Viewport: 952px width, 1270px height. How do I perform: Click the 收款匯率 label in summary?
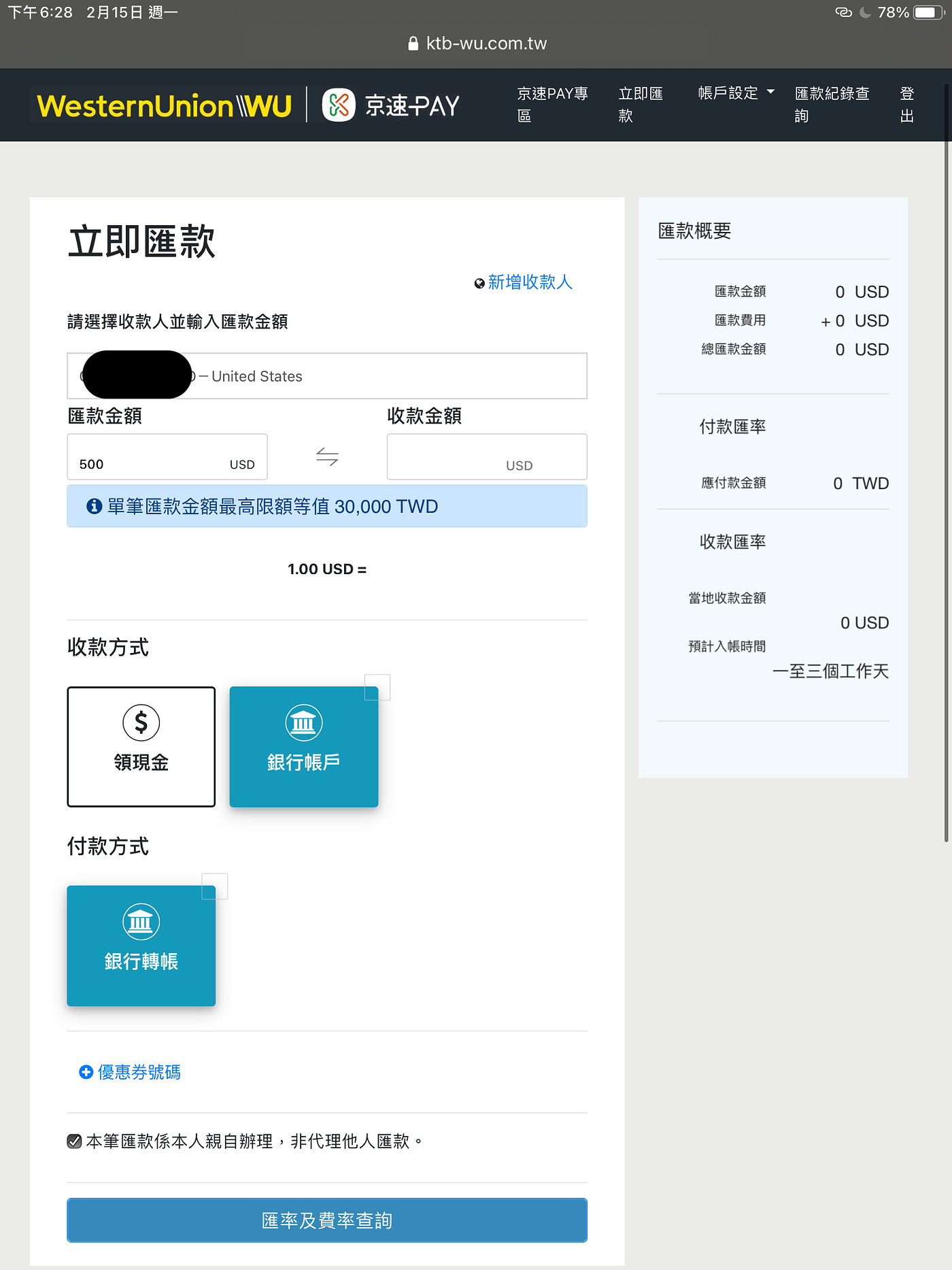coord(732,542)
